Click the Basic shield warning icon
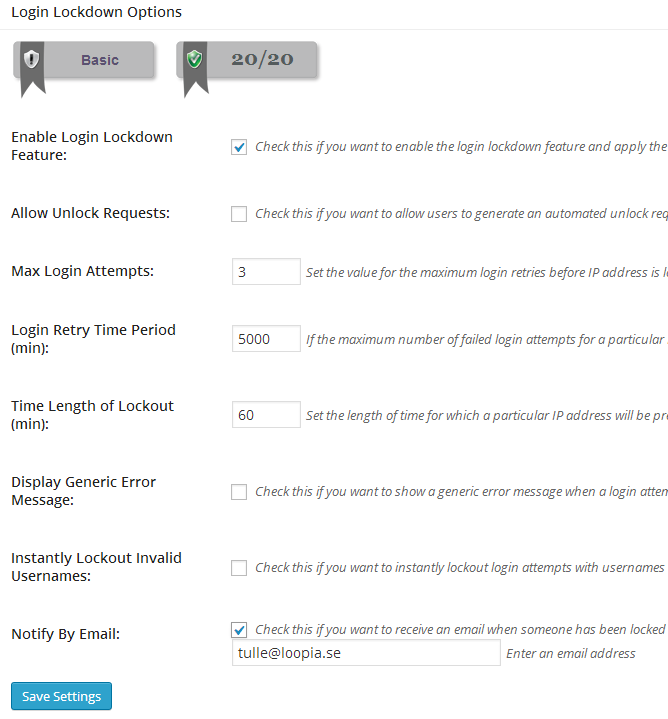Viewport: 668px width, 719px height. tap(31, 59)
